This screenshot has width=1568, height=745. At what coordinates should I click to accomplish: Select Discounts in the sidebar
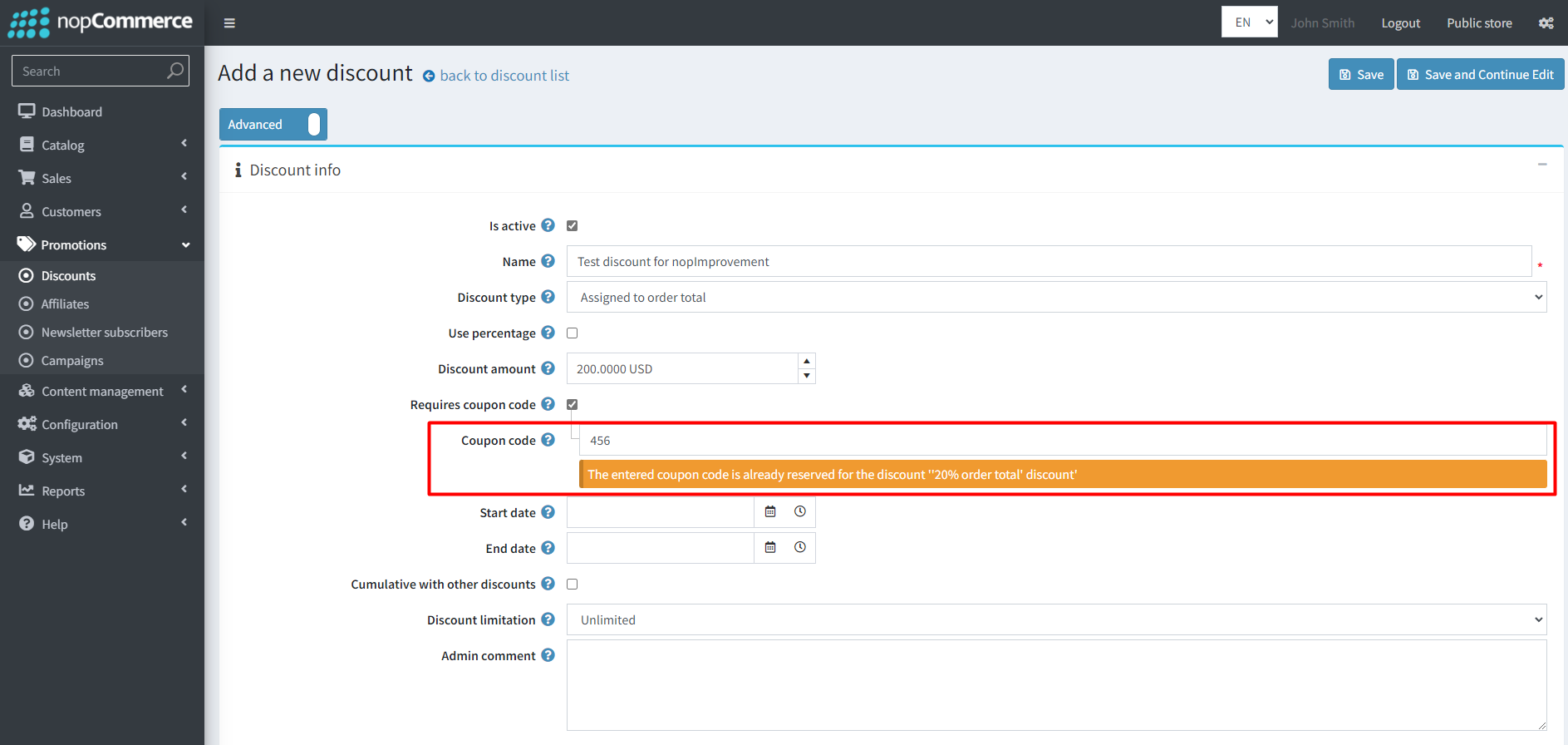pos(102,275)
